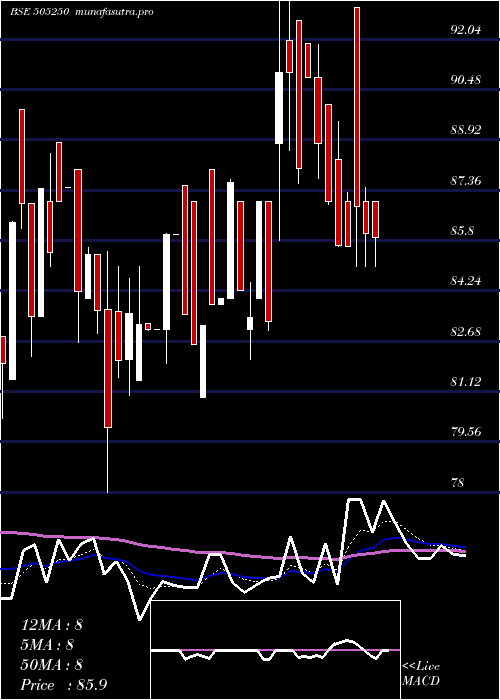Screen dimensions: 500x700
Task: Click the 87.36 price axis label
Action: 467,181
